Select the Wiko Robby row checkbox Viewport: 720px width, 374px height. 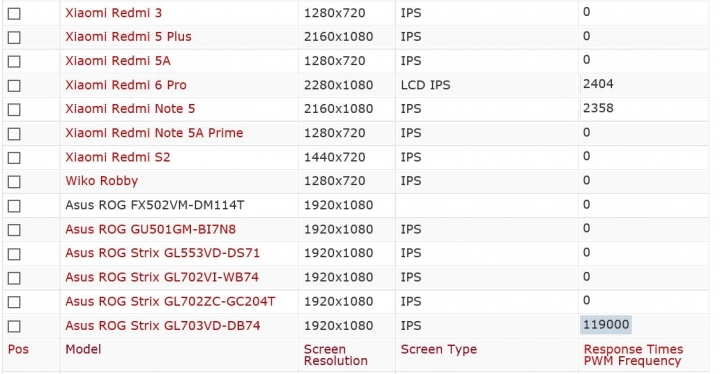tap(14, 182)
